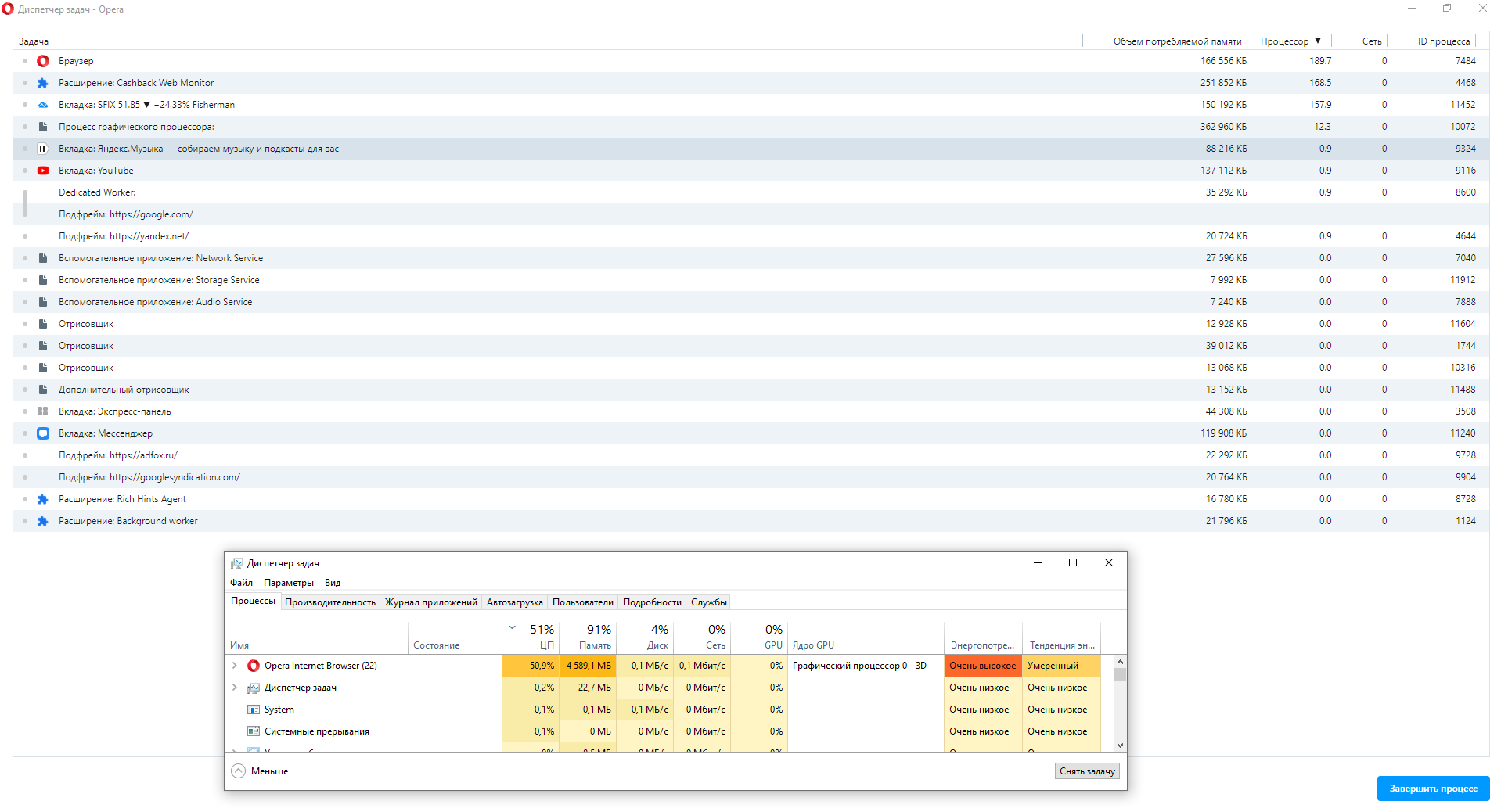The height and width of the screenshot is (812, 1501).
Task: Click the 362 960 КБ memory value
Action: pyautogui.click(x=1223, y=127)
